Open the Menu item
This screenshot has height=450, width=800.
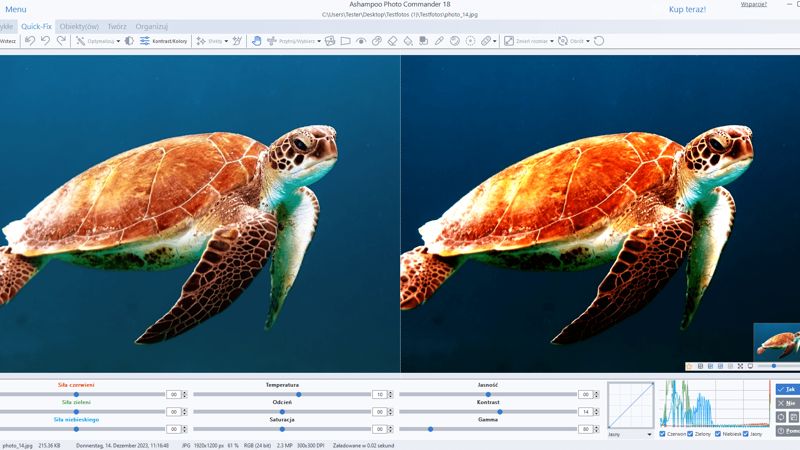coord(15,9)
